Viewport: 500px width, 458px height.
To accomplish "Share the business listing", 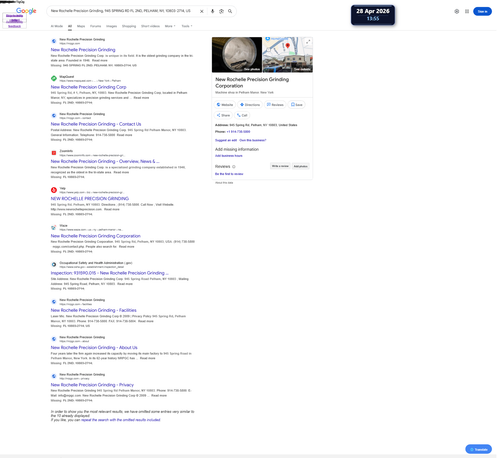I will [x=223, y=115].
